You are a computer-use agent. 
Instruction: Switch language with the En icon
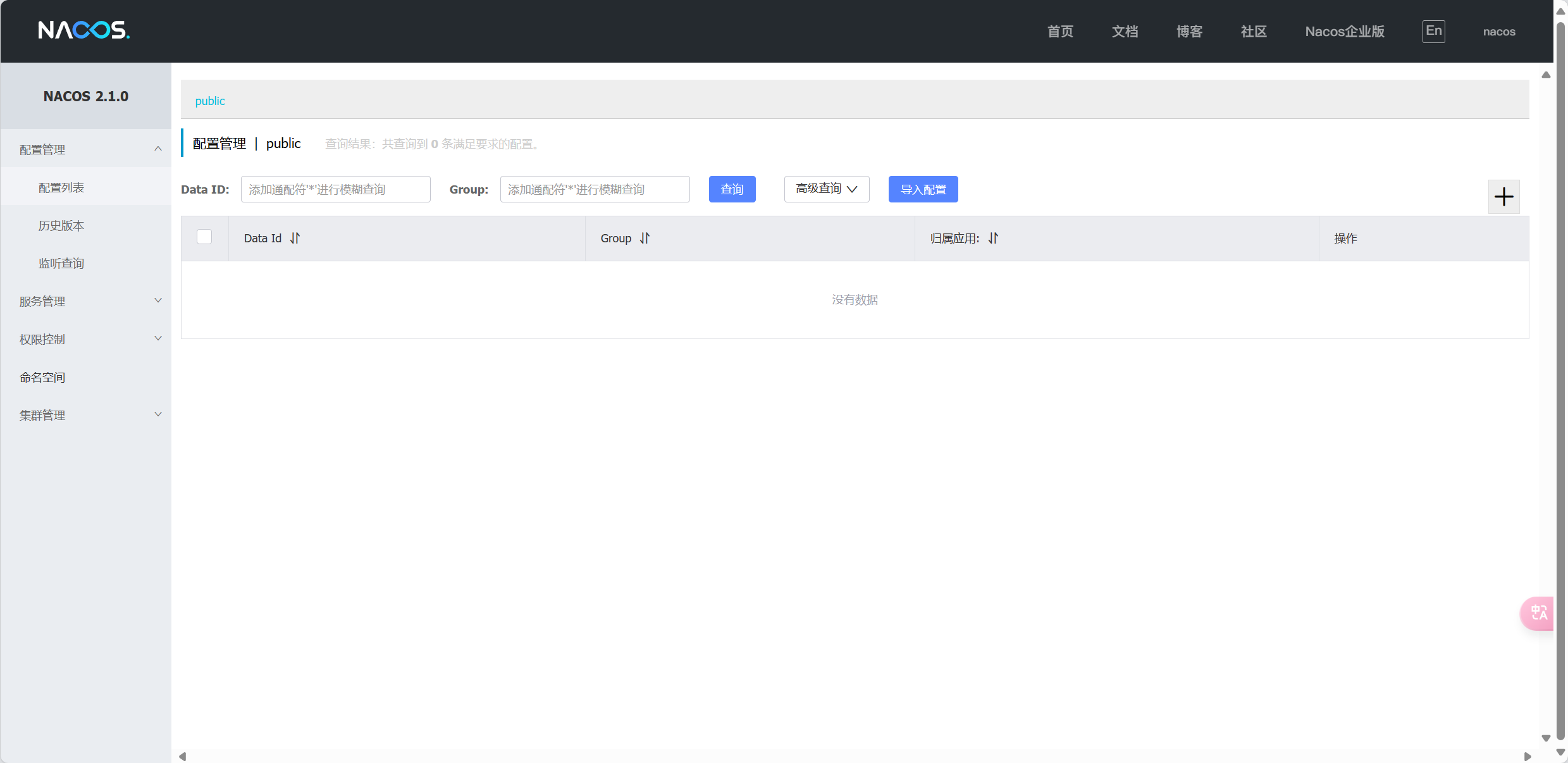coord(1433,31)
